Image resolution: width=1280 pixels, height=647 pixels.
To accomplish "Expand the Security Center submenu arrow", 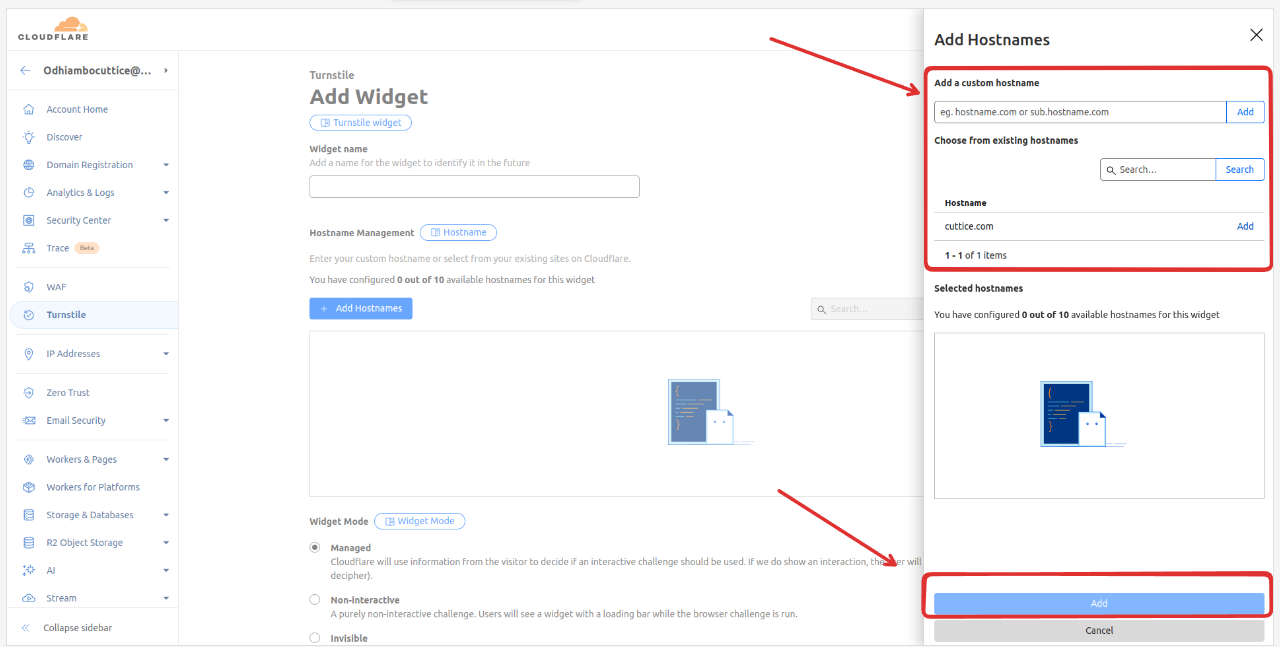I will point(166,221).
